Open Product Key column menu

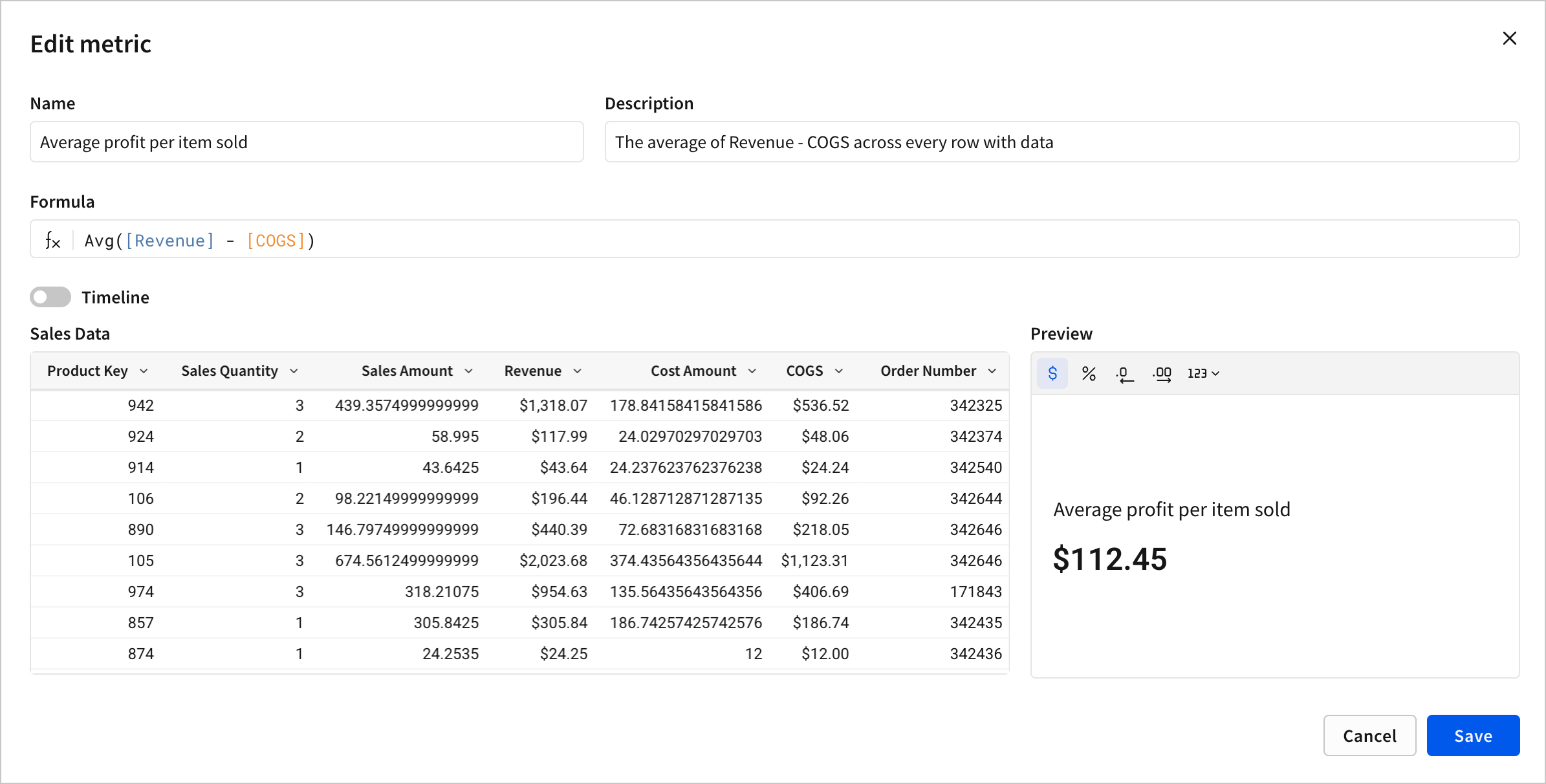click(x=144, y=371)
